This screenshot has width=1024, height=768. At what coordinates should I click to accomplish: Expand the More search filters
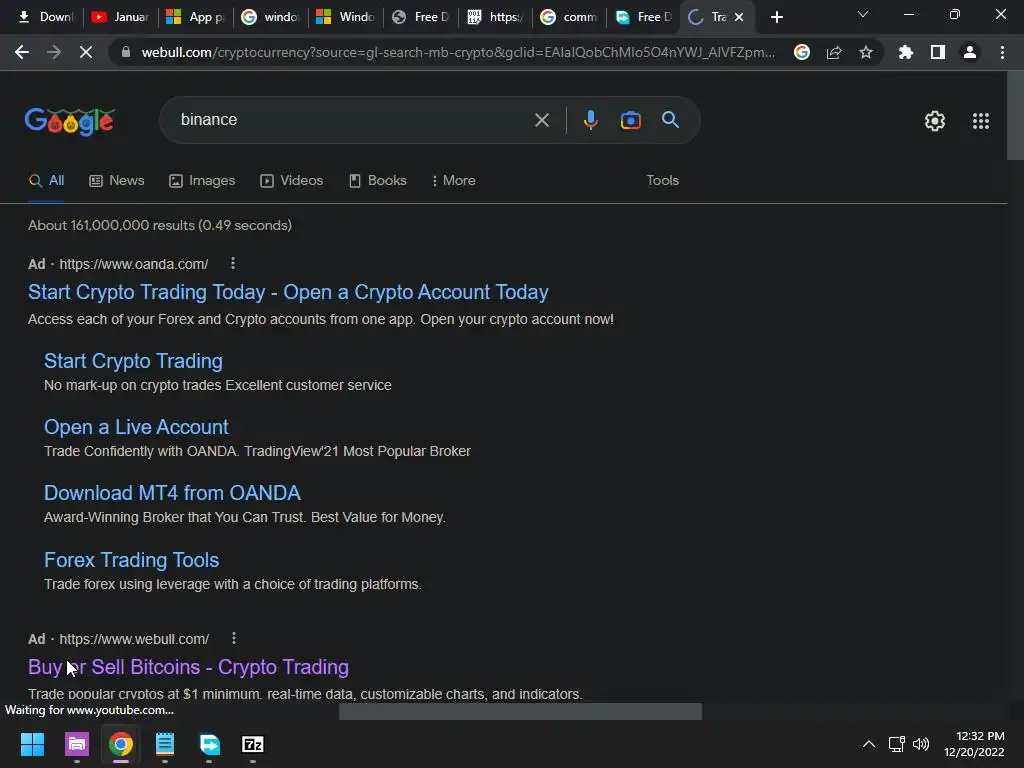click(453, 180)
